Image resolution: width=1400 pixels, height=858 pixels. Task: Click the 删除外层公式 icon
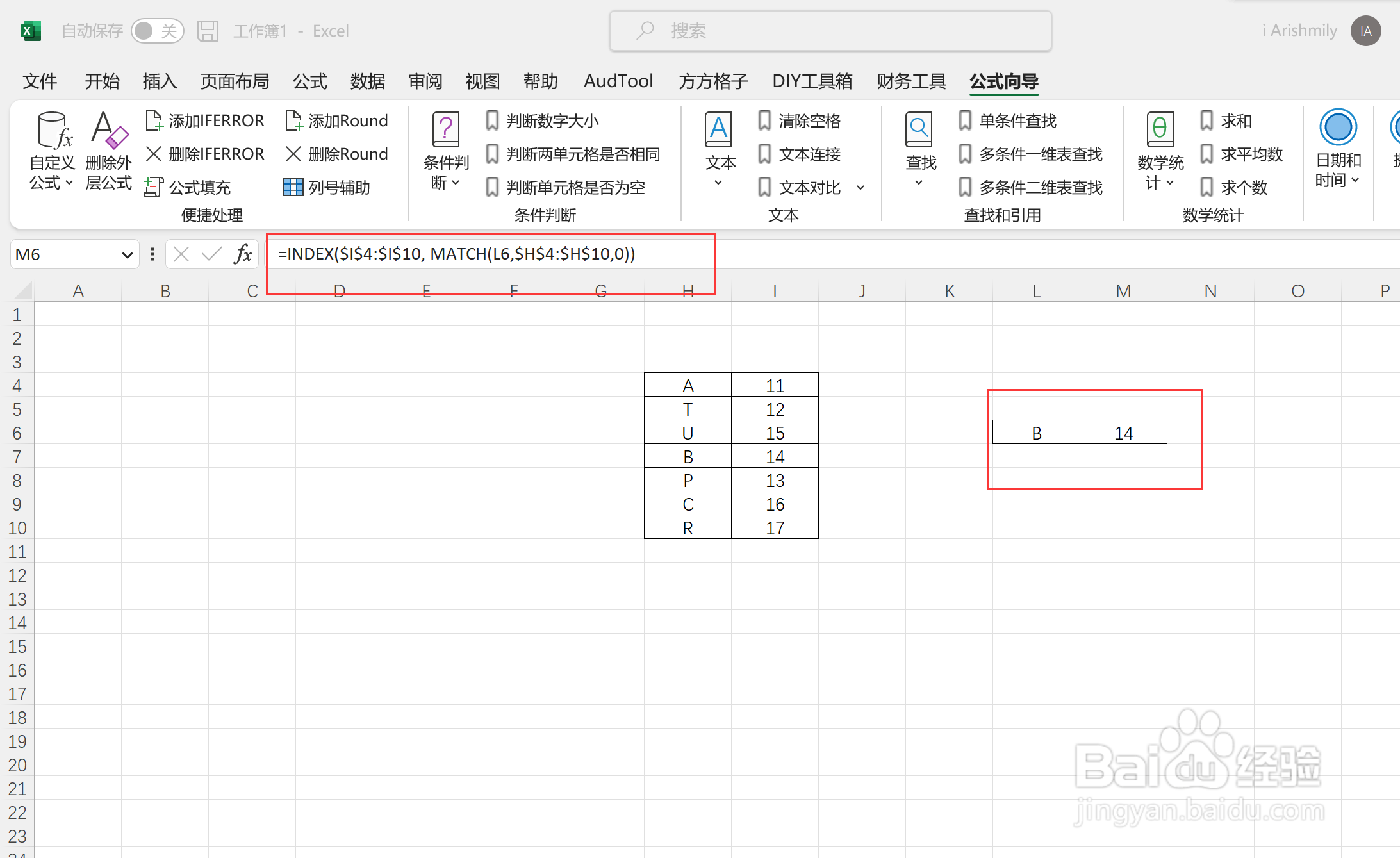[x=109, y=152]
